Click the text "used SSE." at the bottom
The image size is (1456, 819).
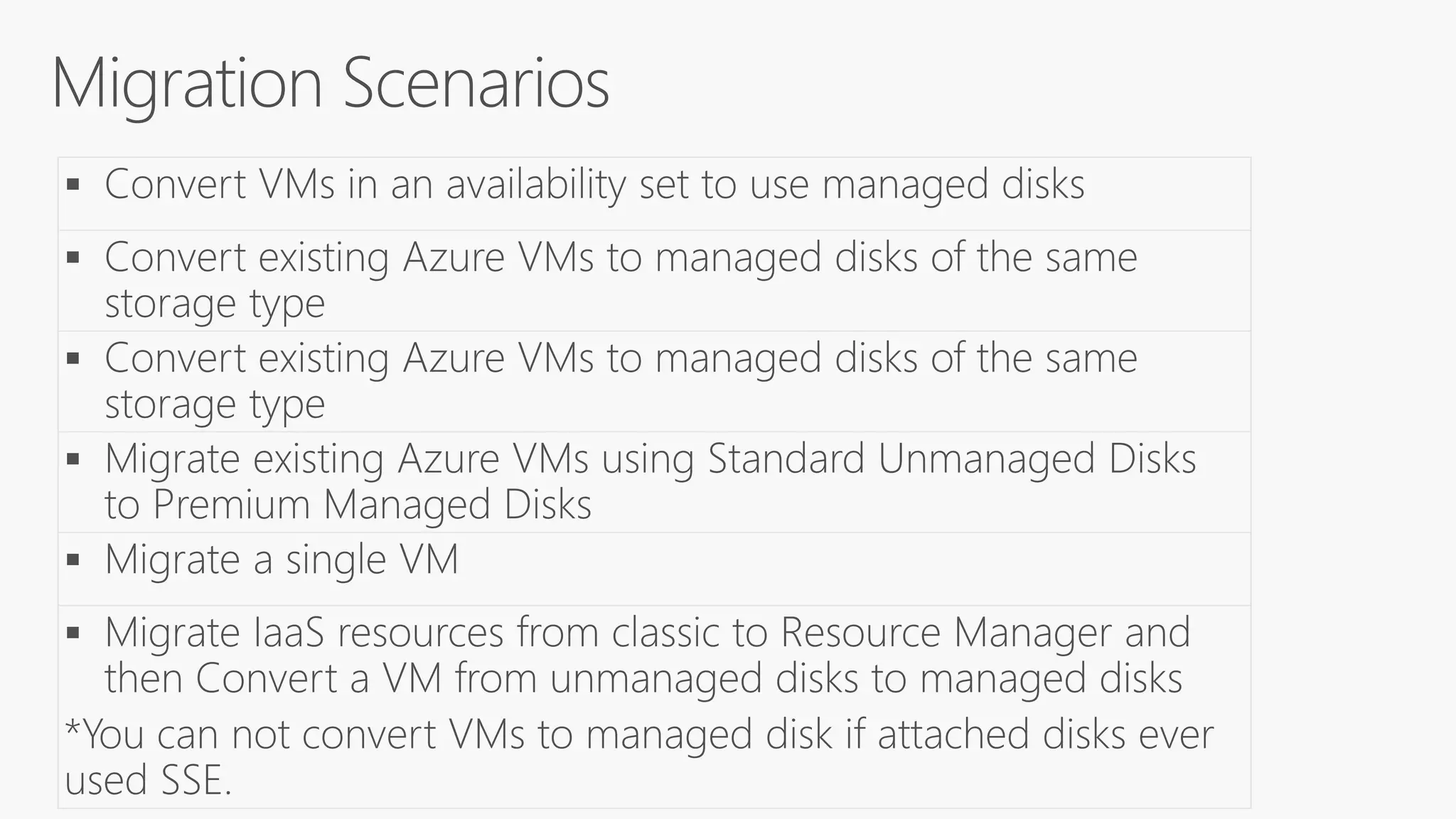[x=149, y=780]
